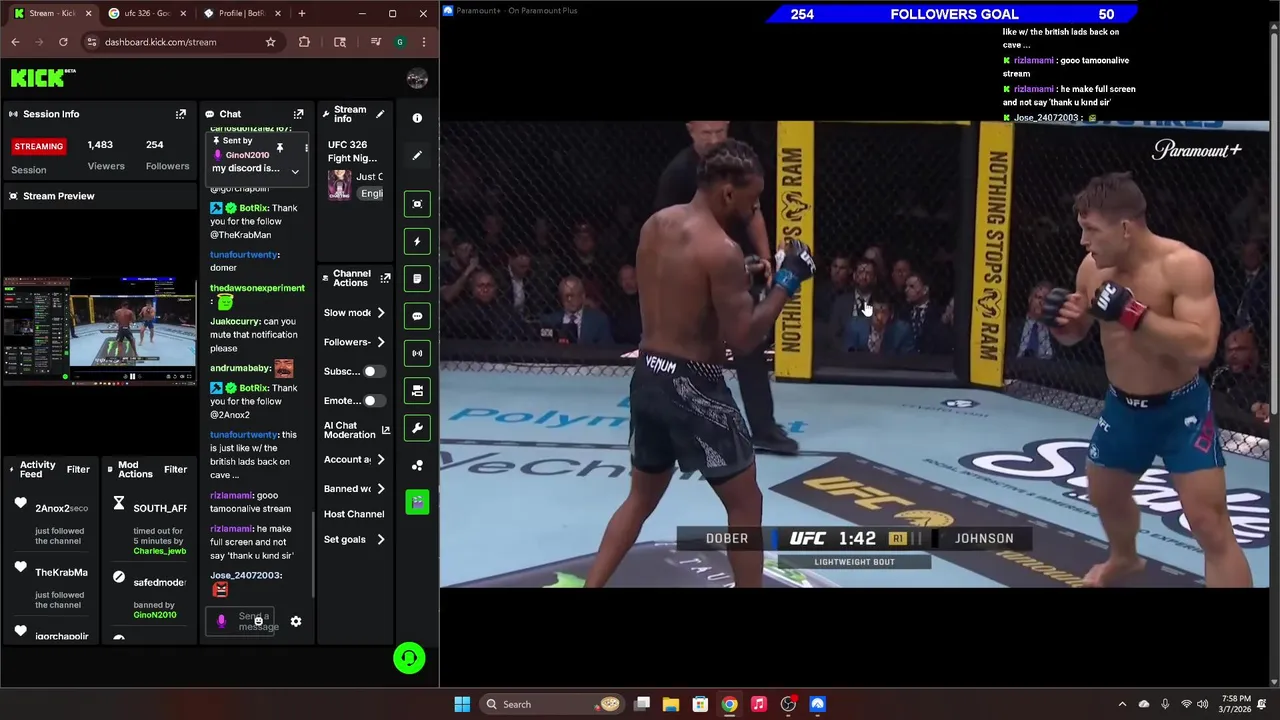Screen dimensions: 1280x720
Task: Switch to the Stream - Kick tab
Action: tap(52, 13)
